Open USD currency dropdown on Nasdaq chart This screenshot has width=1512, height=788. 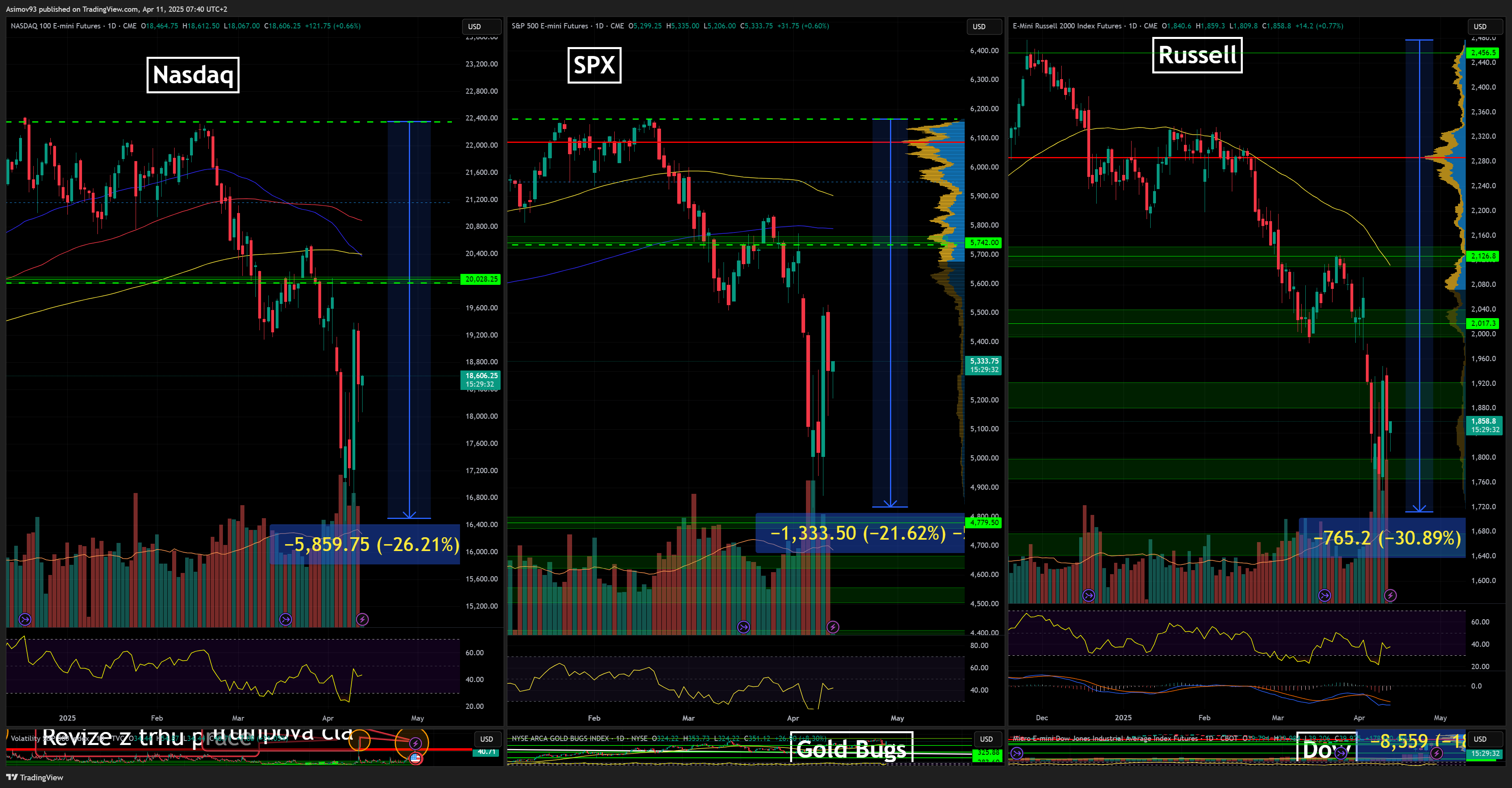click(x=481, y=26)
